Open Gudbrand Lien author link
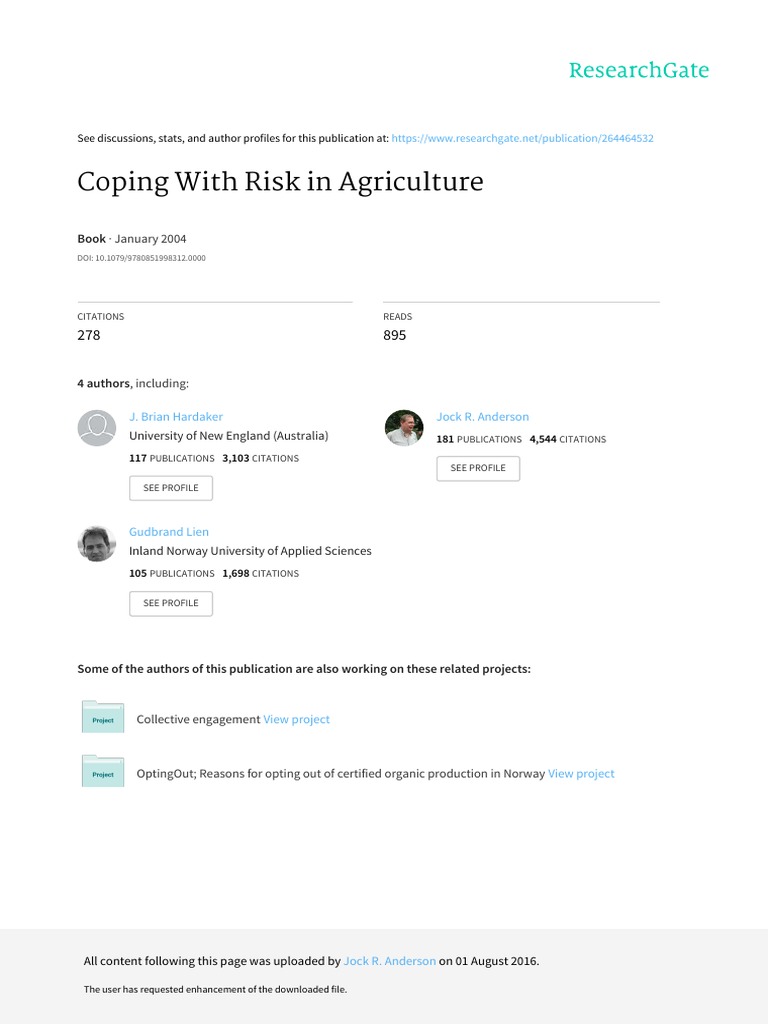The width and height of the screenshot is (768, 1024). tap(169, 532)
